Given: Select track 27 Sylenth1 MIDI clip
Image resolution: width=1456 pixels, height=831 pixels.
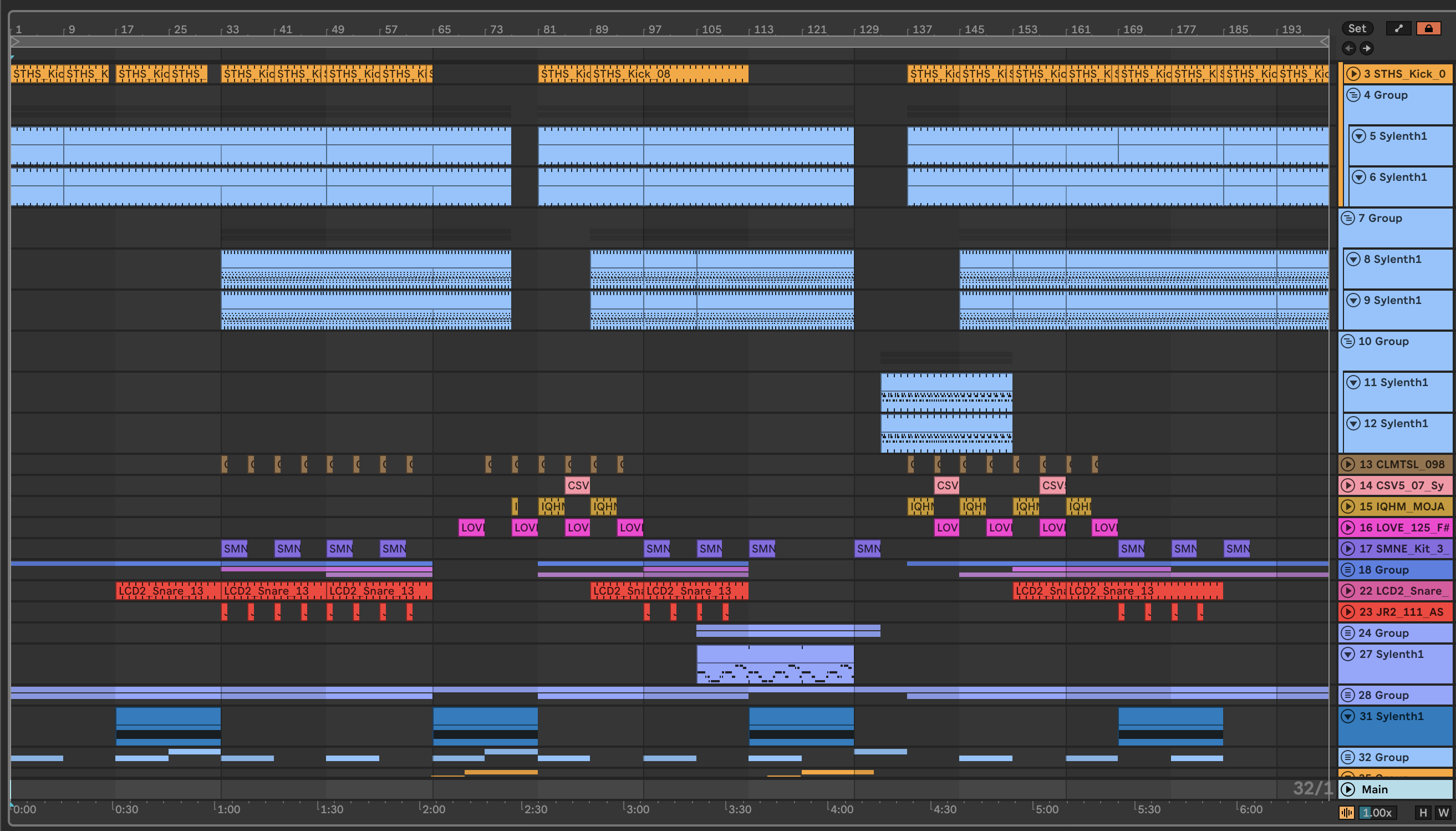Looking at the screenshot, I should point(775,665).
